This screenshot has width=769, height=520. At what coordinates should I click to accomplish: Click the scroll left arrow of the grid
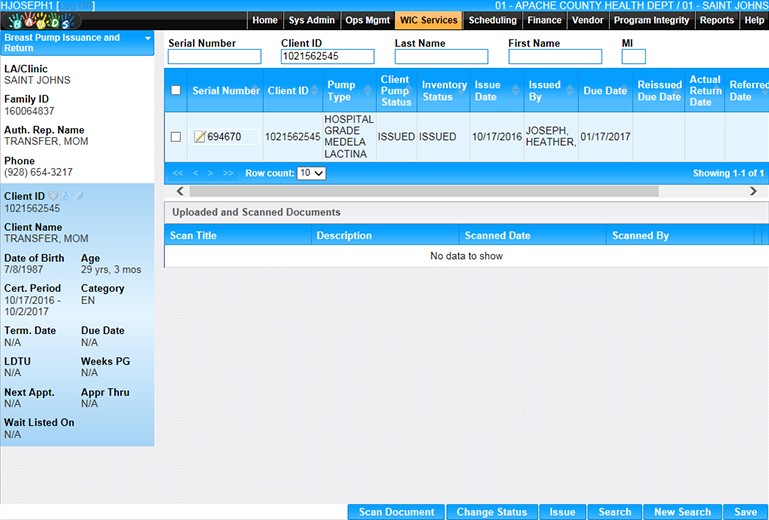coord(180,191)
